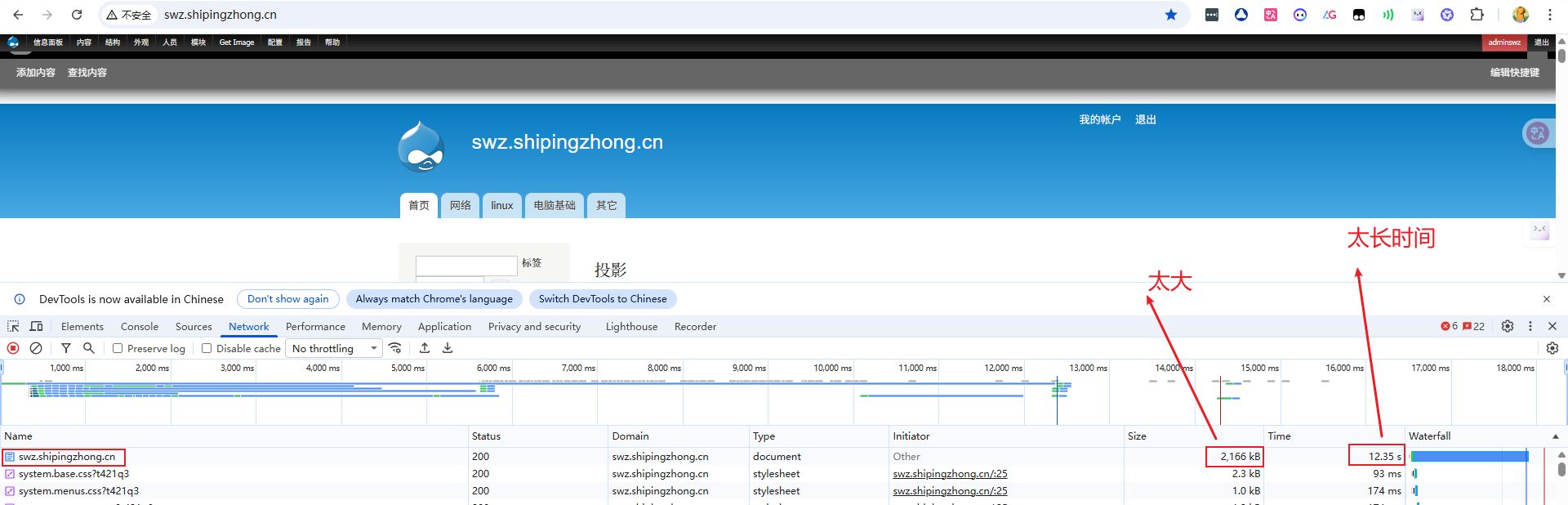Image resolution: width=1568 pixels, height=505 pixels.
Task: Click the import HAR file upload icon
Action: coord(425,348)
